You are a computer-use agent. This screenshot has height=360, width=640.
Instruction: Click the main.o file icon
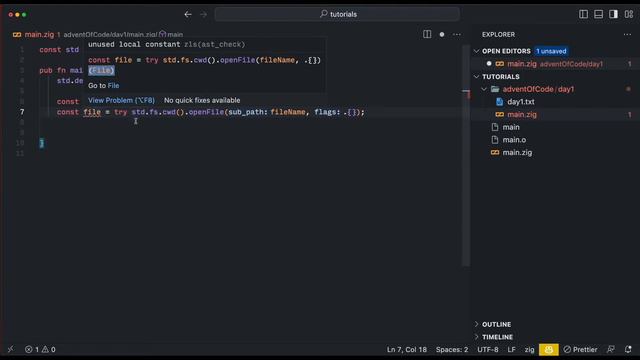point(495,140)
